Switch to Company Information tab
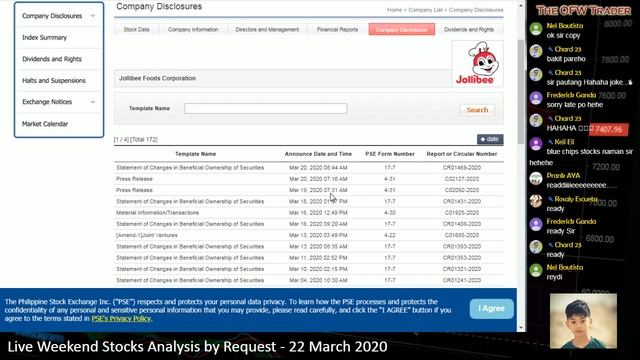640x360 pixels. point(193,29)
